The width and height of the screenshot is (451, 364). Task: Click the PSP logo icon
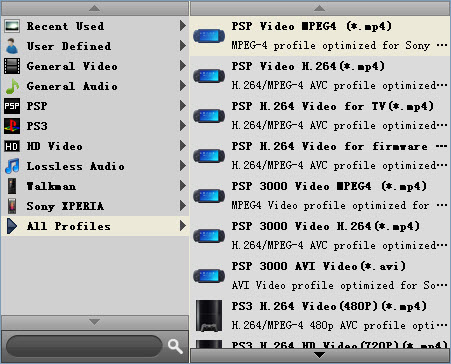(x=12, y=106)
